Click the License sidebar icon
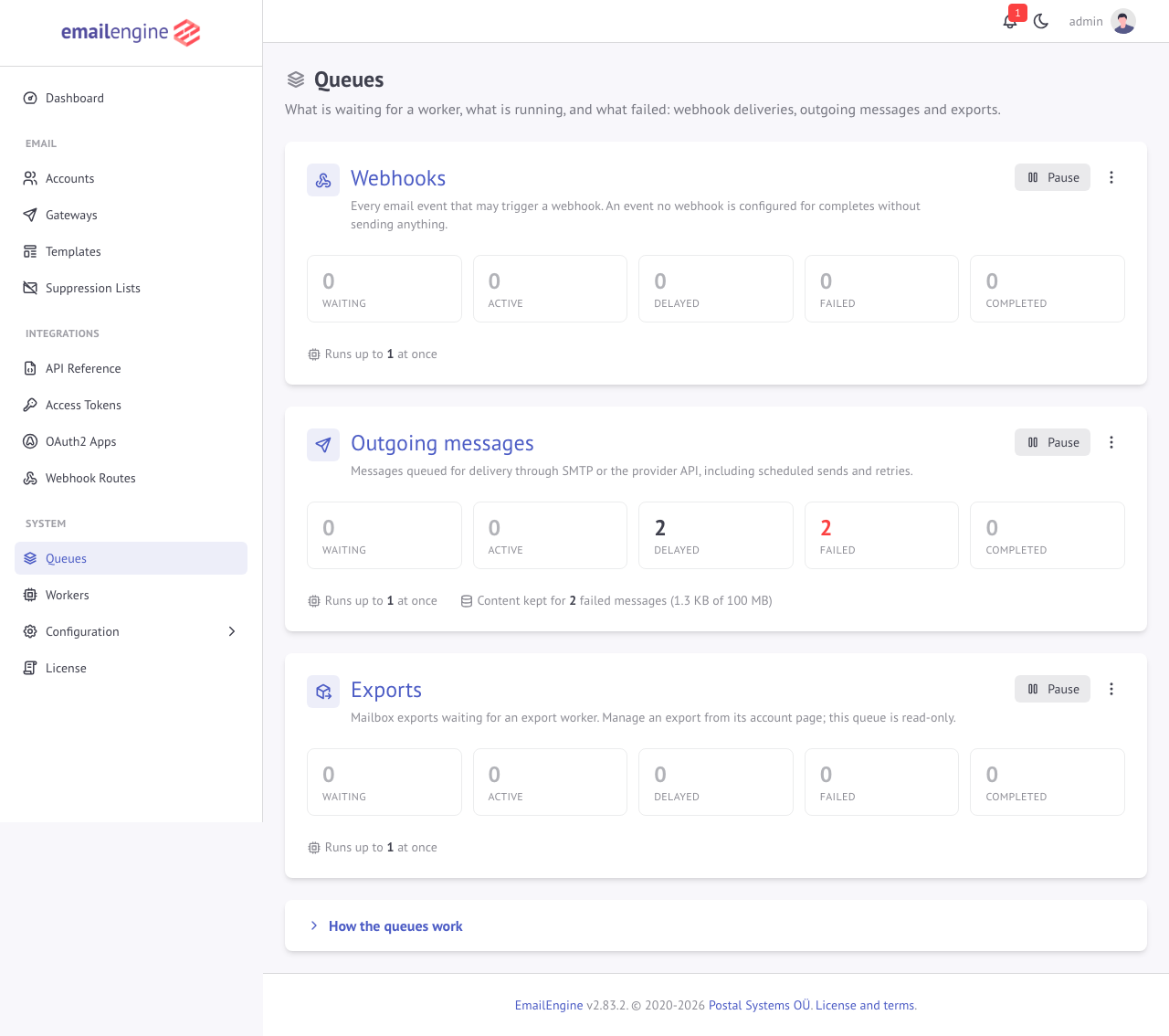Viewport: 1169px width, 1036px height. coord(30,668)
